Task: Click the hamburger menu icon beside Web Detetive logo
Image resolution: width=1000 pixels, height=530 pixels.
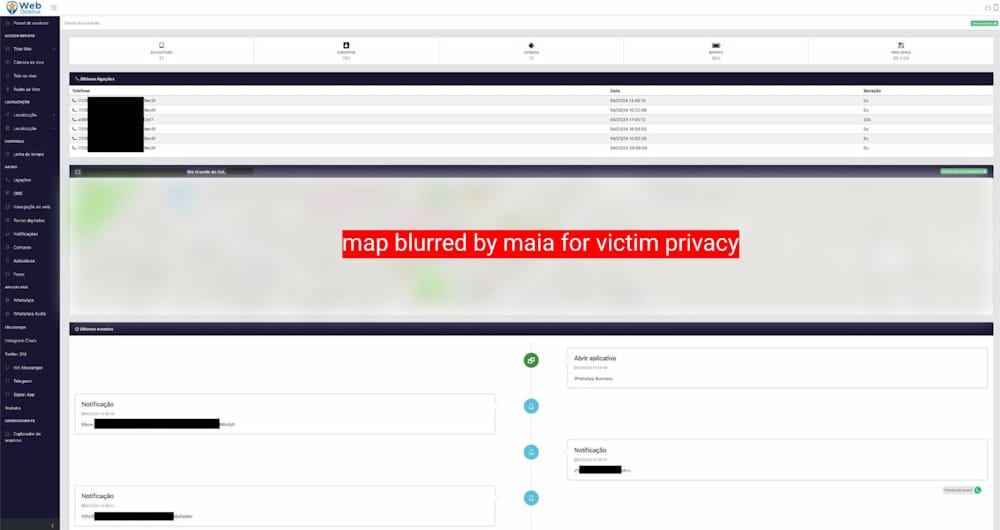Action: 54,8
